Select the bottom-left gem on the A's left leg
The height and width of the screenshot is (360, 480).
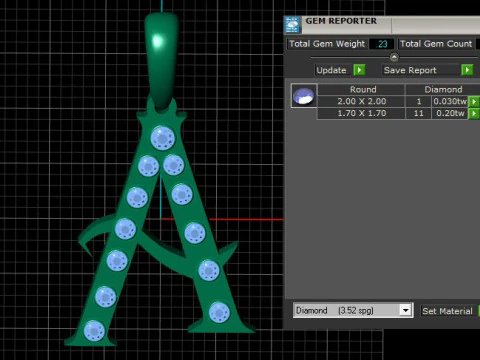pos(94,330)
